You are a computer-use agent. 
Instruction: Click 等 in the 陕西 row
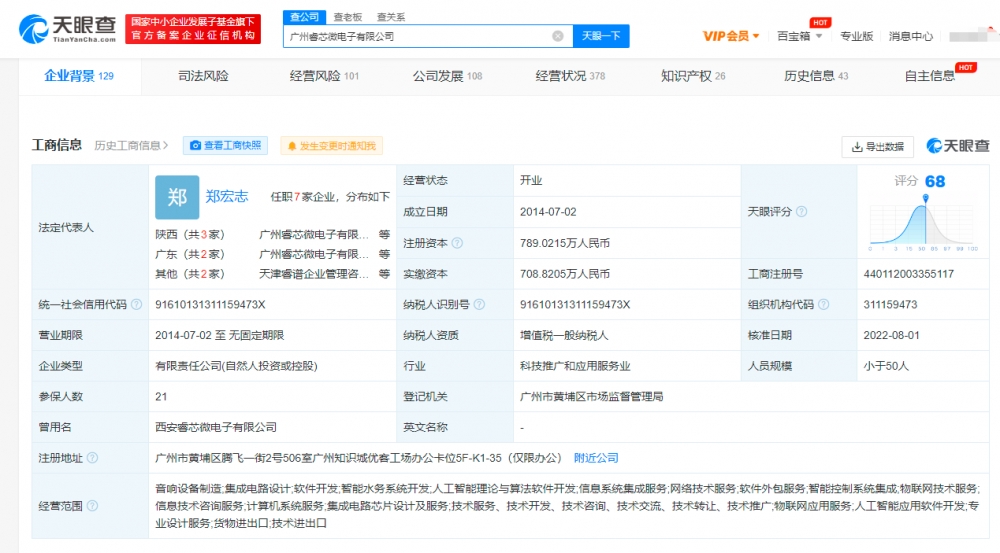tap(384, 235)
